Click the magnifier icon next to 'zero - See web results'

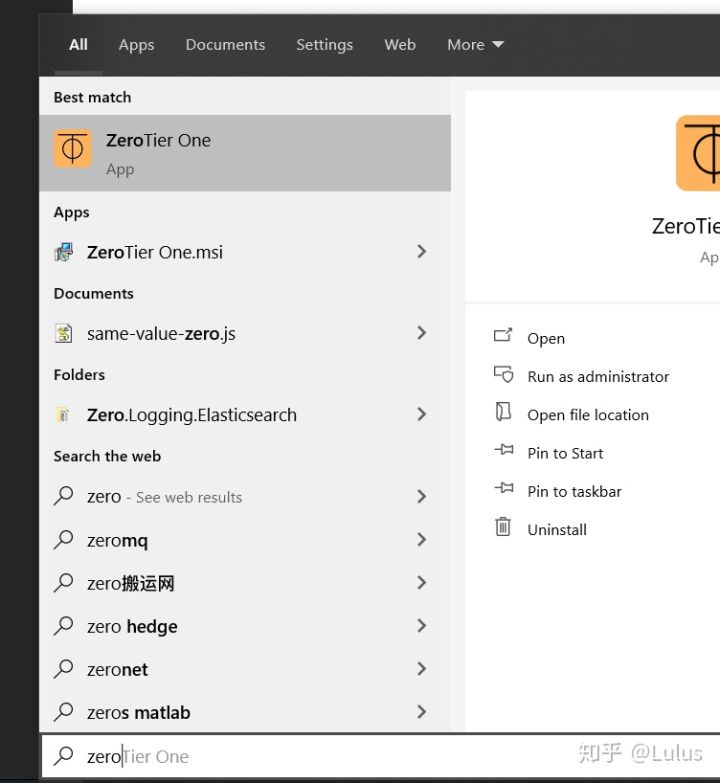click(63, 496)
